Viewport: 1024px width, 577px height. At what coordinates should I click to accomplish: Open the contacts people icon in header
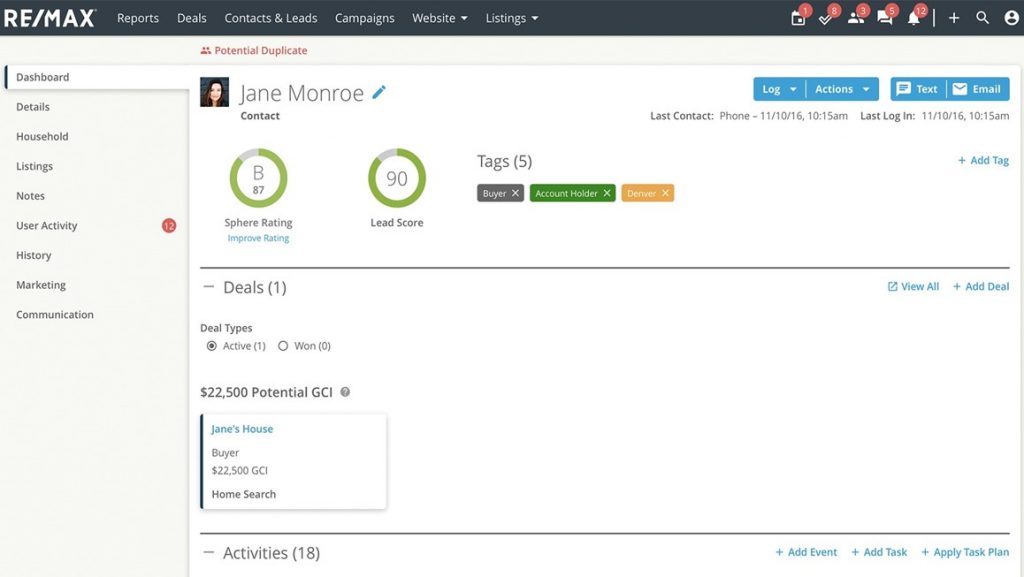coord(855,18)
